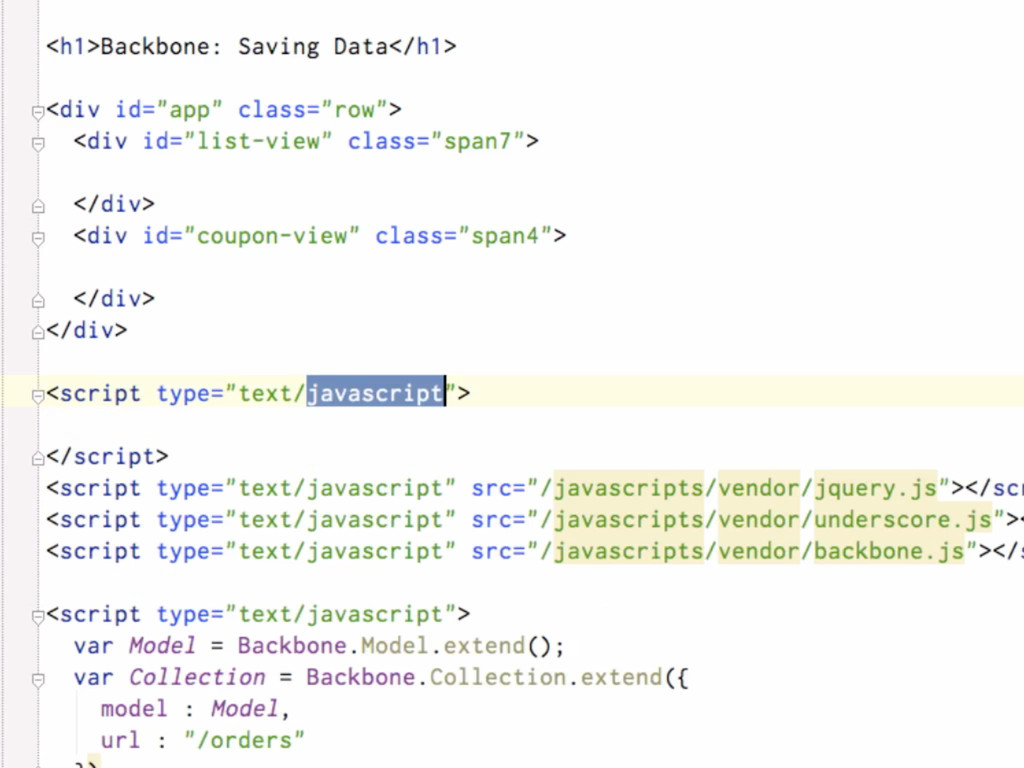Click type attribute on the jquery script line
Image resolution: width=1024 pixels, height=768 pixels.
coord(306,488)
